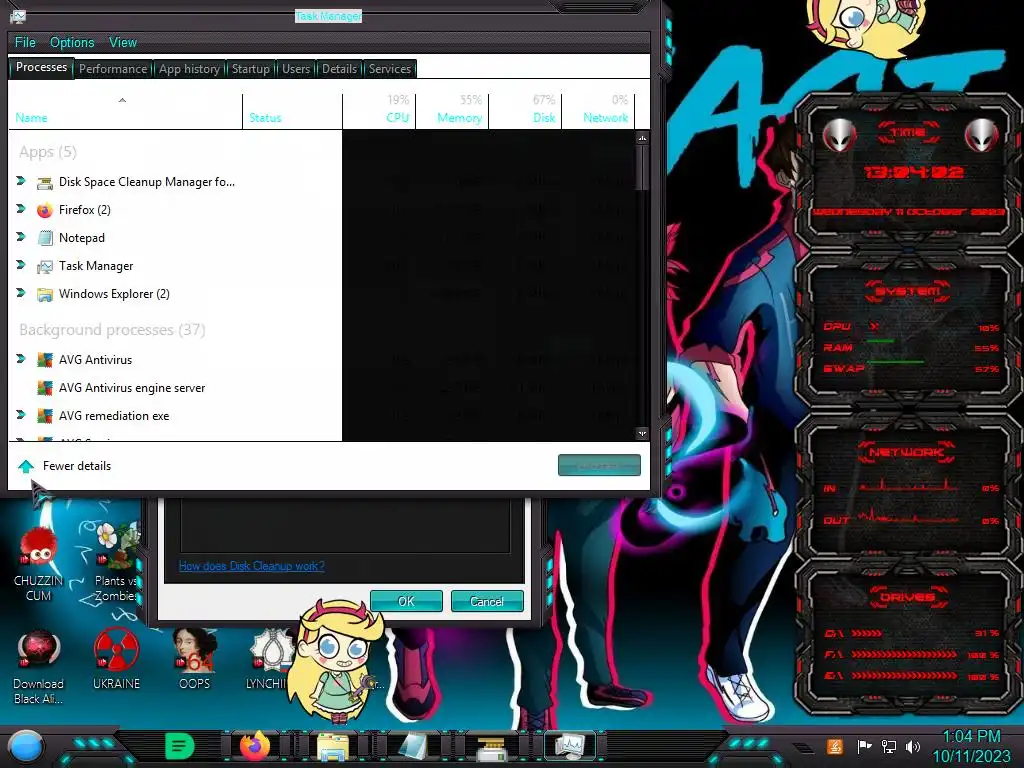Switch to Disk Cleanup on the taskbar
Viewport: 1024px width, 768px height.
[490, 748]
